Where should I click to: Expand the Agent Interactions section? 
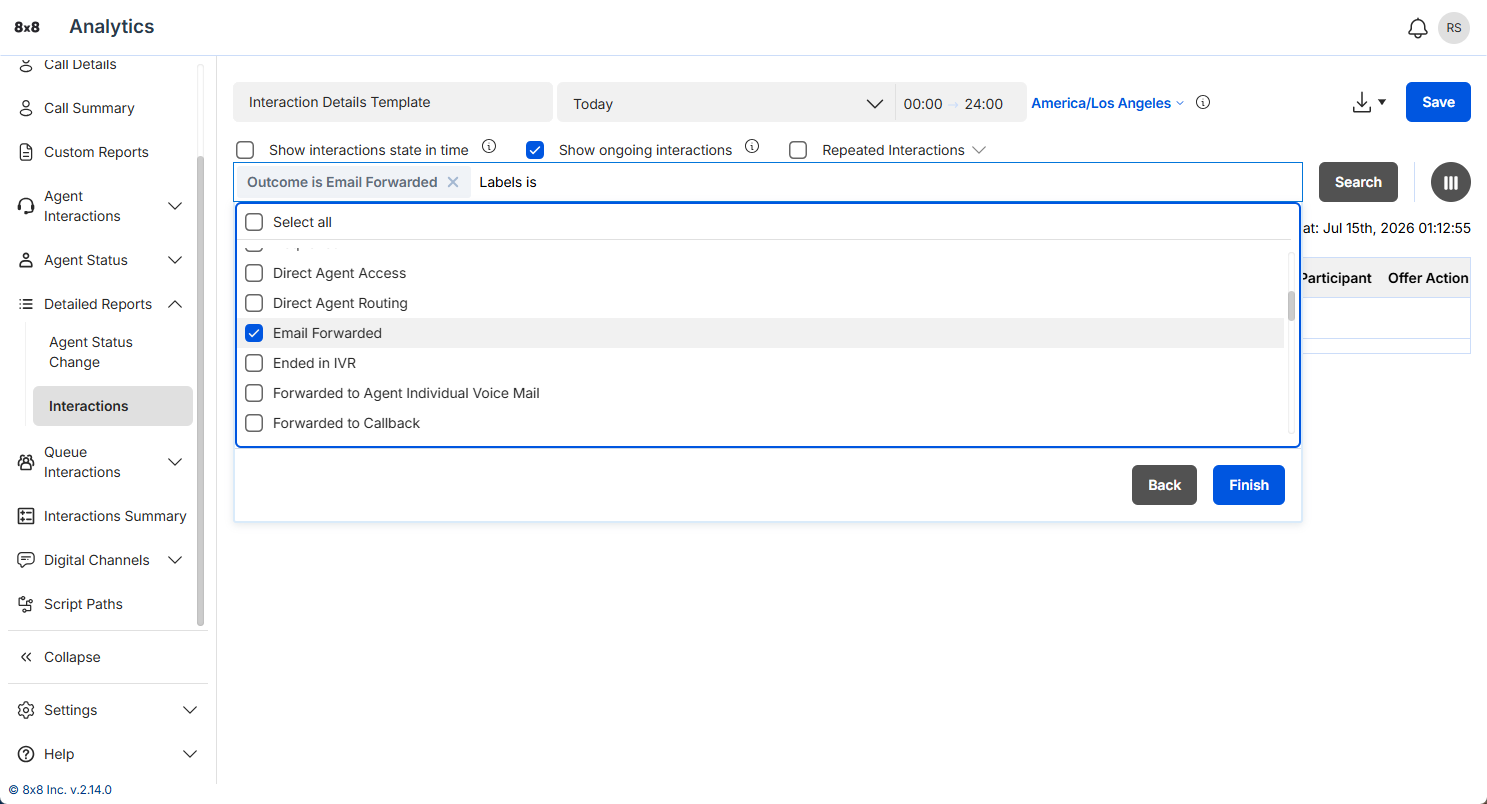(x=175, y=206)
